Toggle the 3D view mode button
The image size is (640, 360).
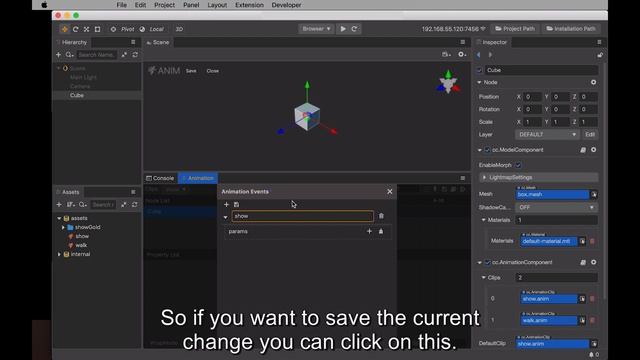pyautogui.click(x=179, y=29)
